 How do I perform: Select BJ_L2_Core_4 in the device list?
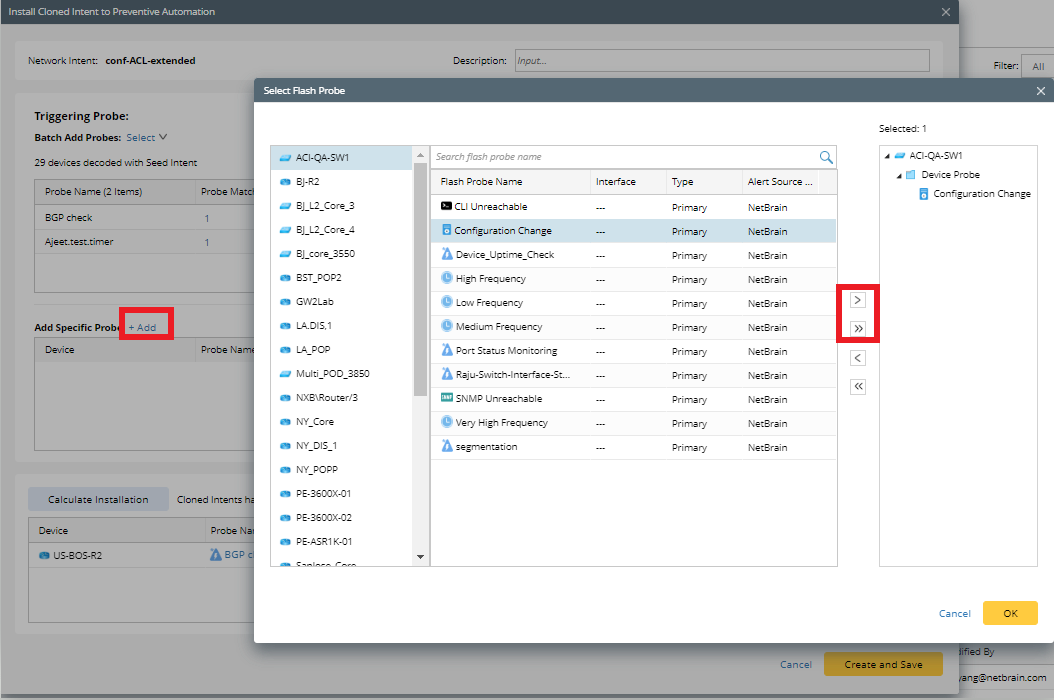point(341,229)
